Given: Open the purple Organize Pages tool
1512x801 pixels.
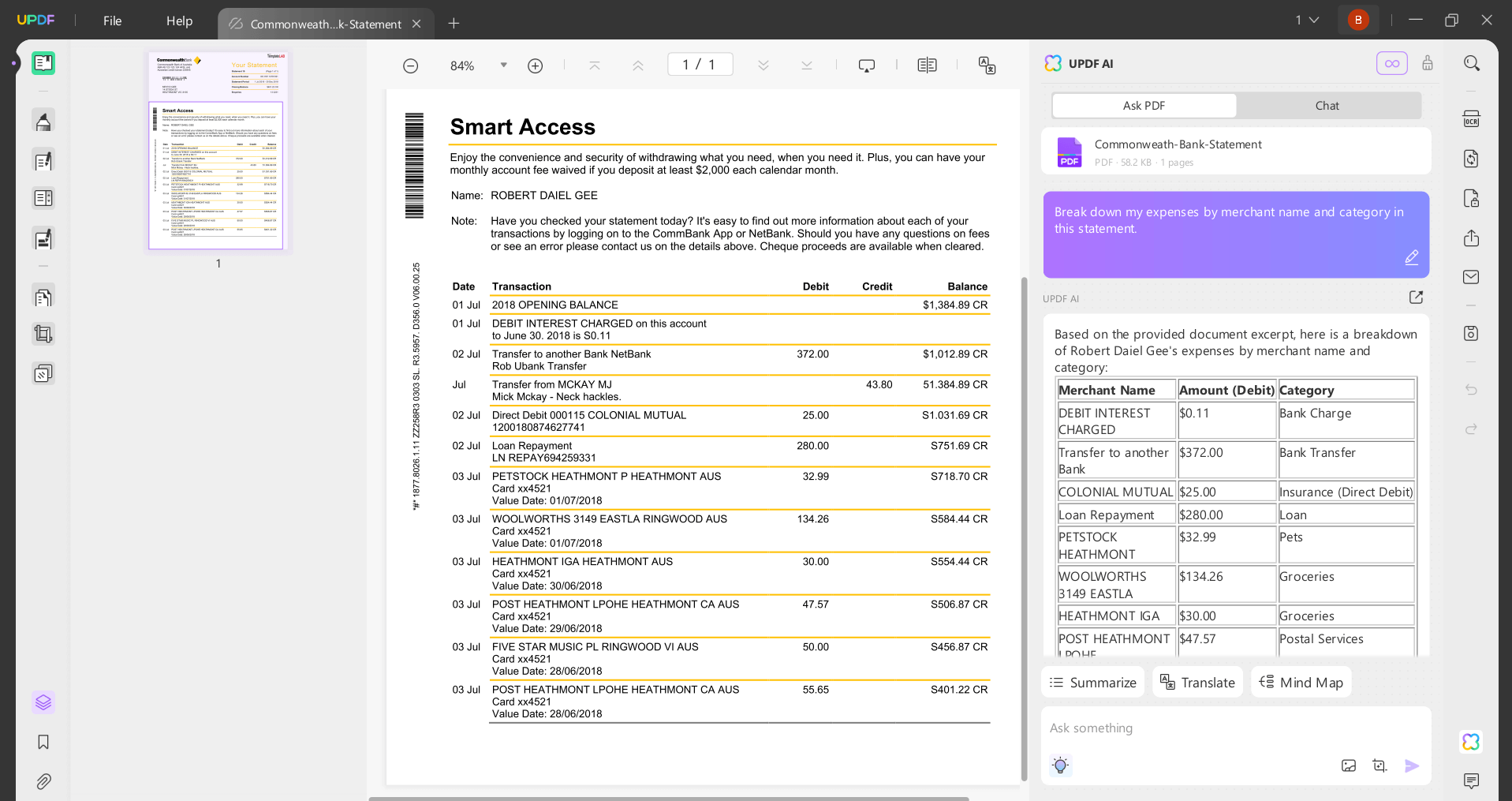Looking at the screenshot, I should (43, 702).
